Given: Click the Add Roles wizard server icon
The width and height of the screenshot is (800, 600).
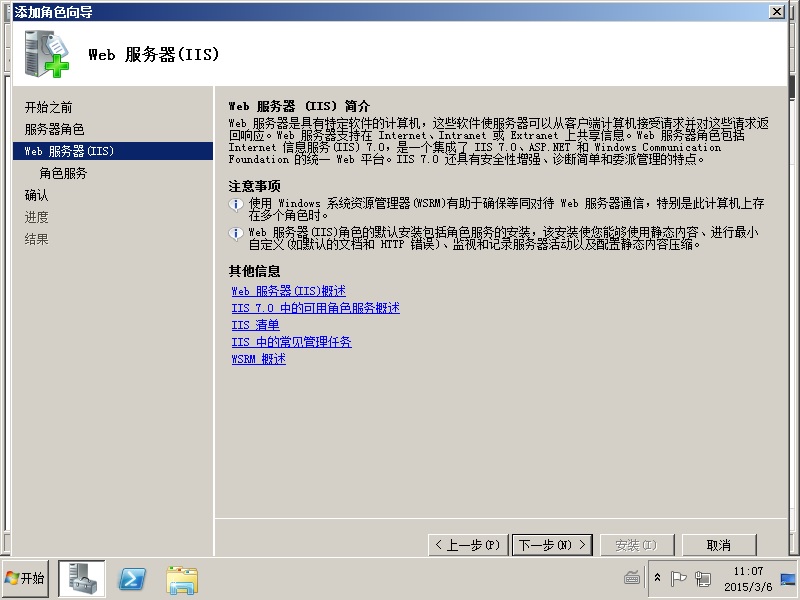Looking at the screenshot, I should pos(46,54).
